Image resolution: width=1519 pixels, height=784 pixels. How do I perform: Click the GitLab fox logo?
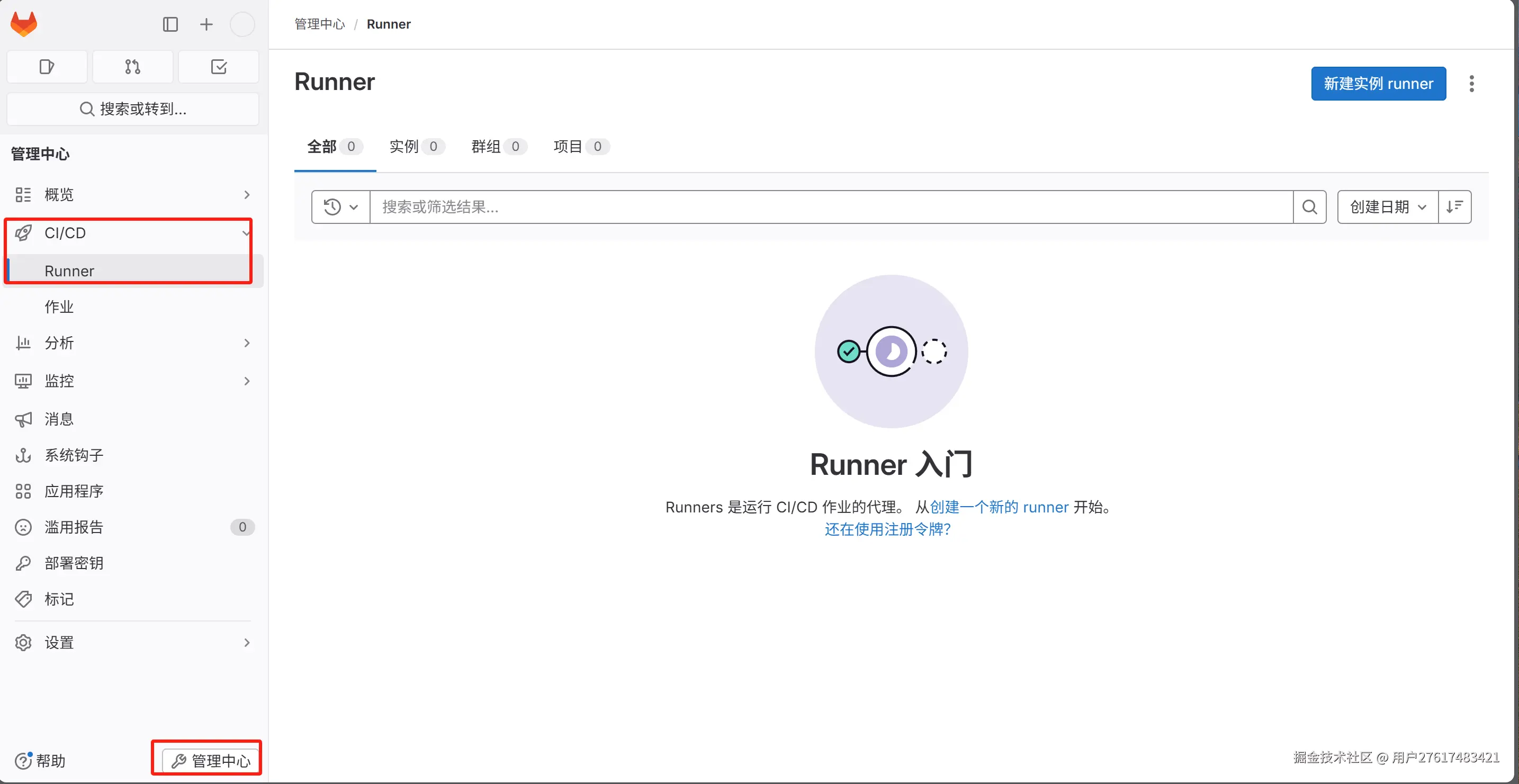click(24, 24)
